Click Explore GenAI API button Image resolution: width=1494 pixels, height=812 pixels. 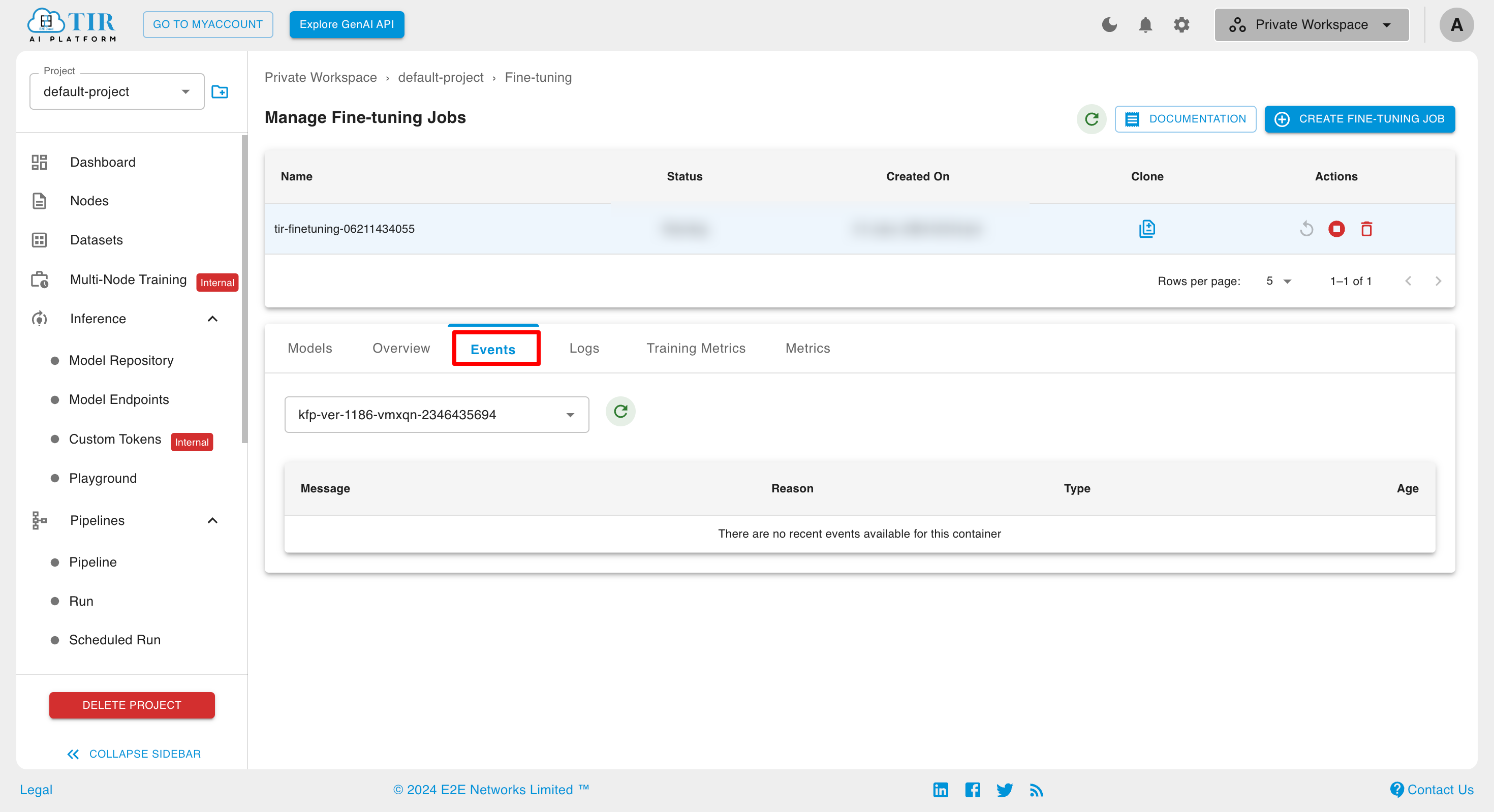click(347, 24)
